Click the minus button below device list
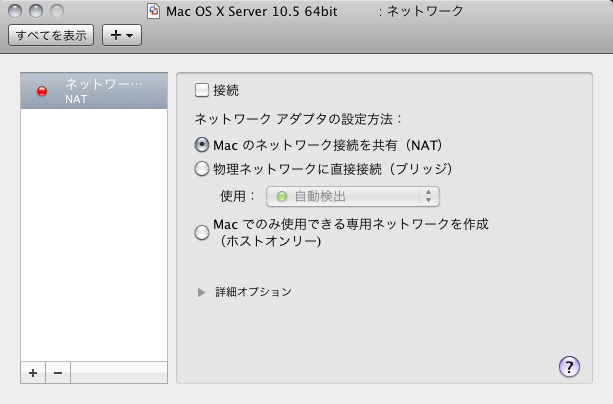 [57, 372]
